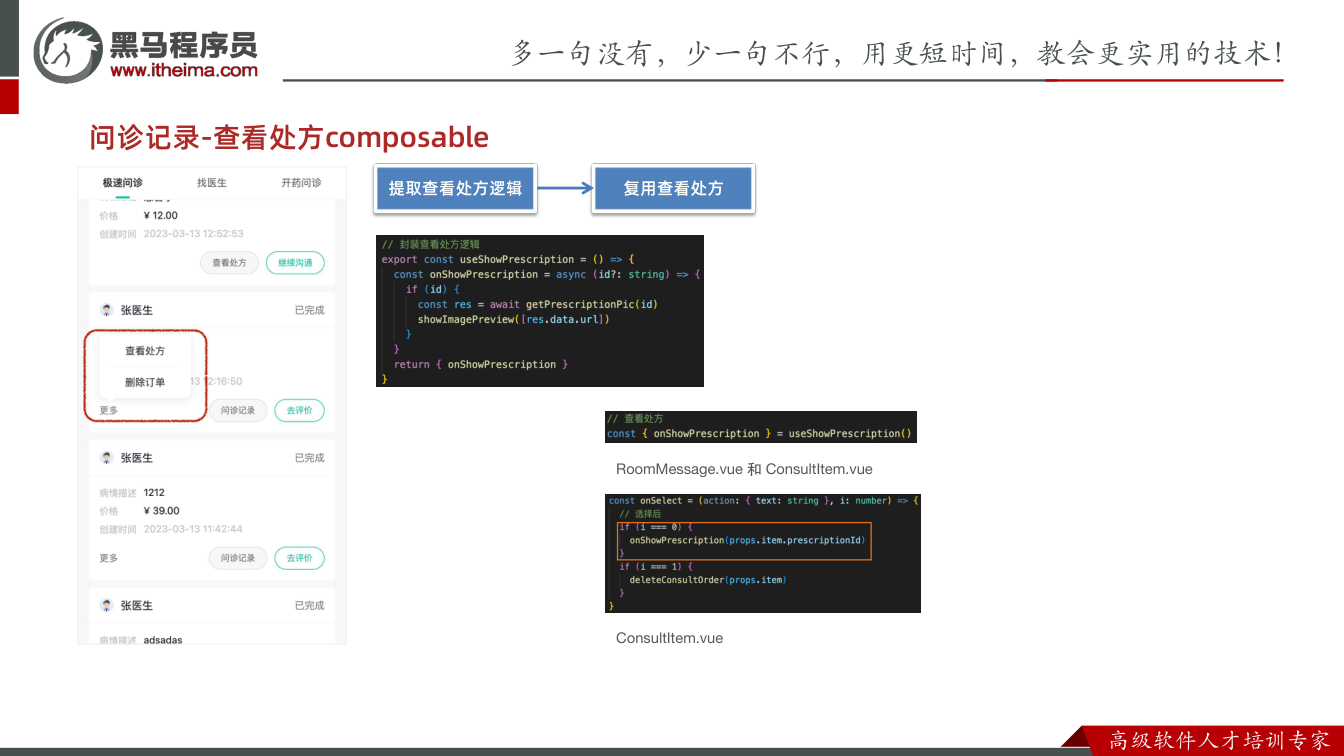
Task: Click the 问诊记录-查看处方composable heading
Action: [289, 137]
